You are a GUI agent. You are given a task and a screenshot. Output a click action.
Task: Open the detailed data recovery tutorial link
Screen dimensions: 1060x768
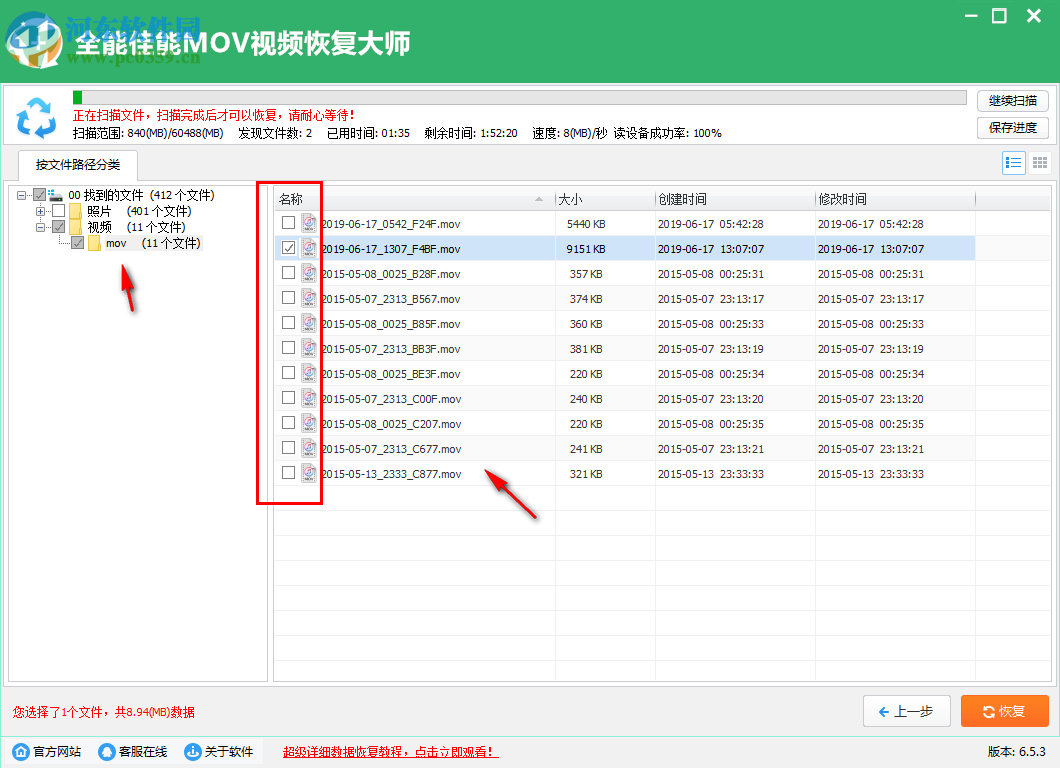389,751
